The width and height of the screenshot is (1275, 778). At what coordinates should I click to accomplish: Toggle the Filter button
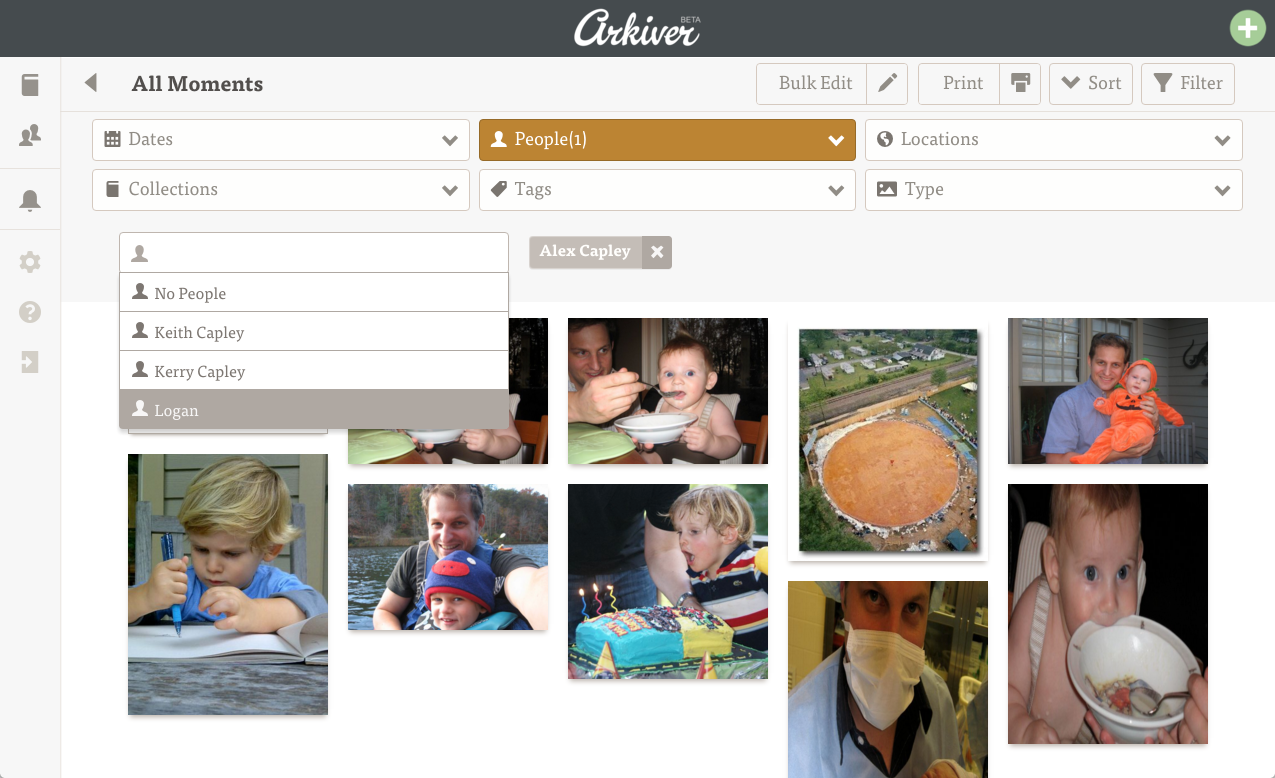coord(1188,84)
